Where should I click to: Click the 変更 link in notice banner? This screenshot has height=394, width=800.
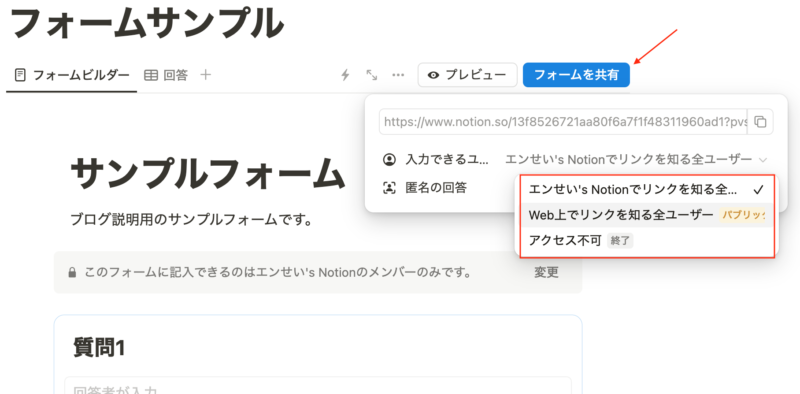[546, 273]
